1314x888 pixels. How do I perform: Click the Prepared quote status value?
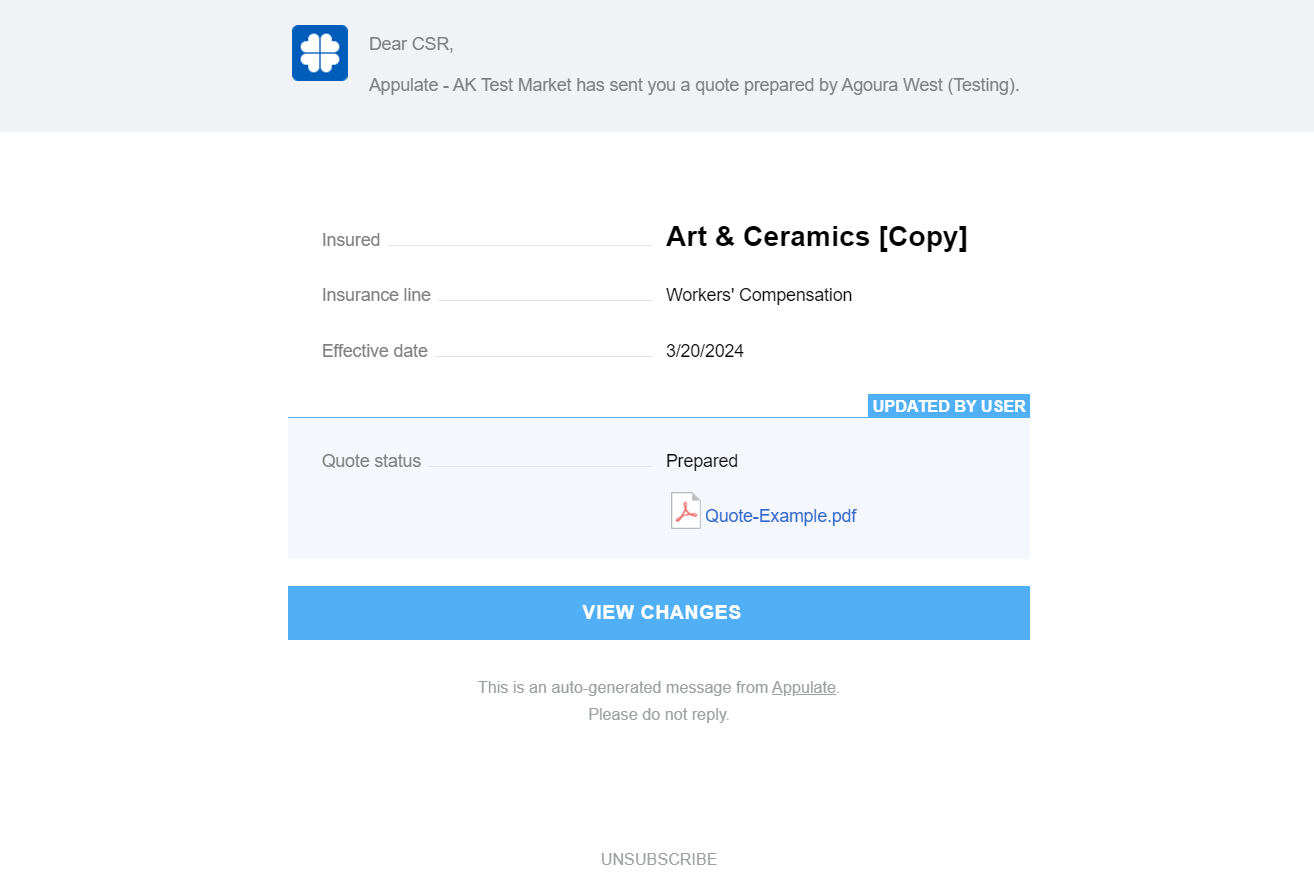(702, 461)
